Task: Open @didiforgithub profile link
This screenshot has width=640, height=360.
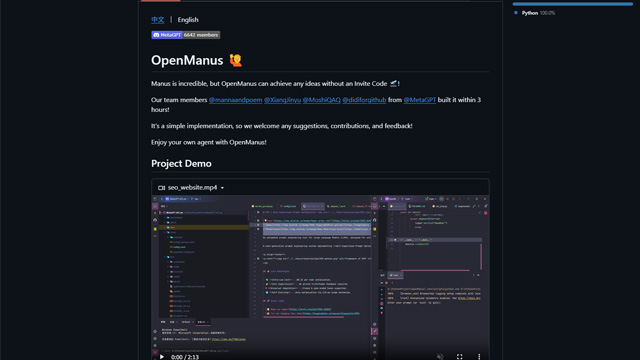Action: pos(364,100)
